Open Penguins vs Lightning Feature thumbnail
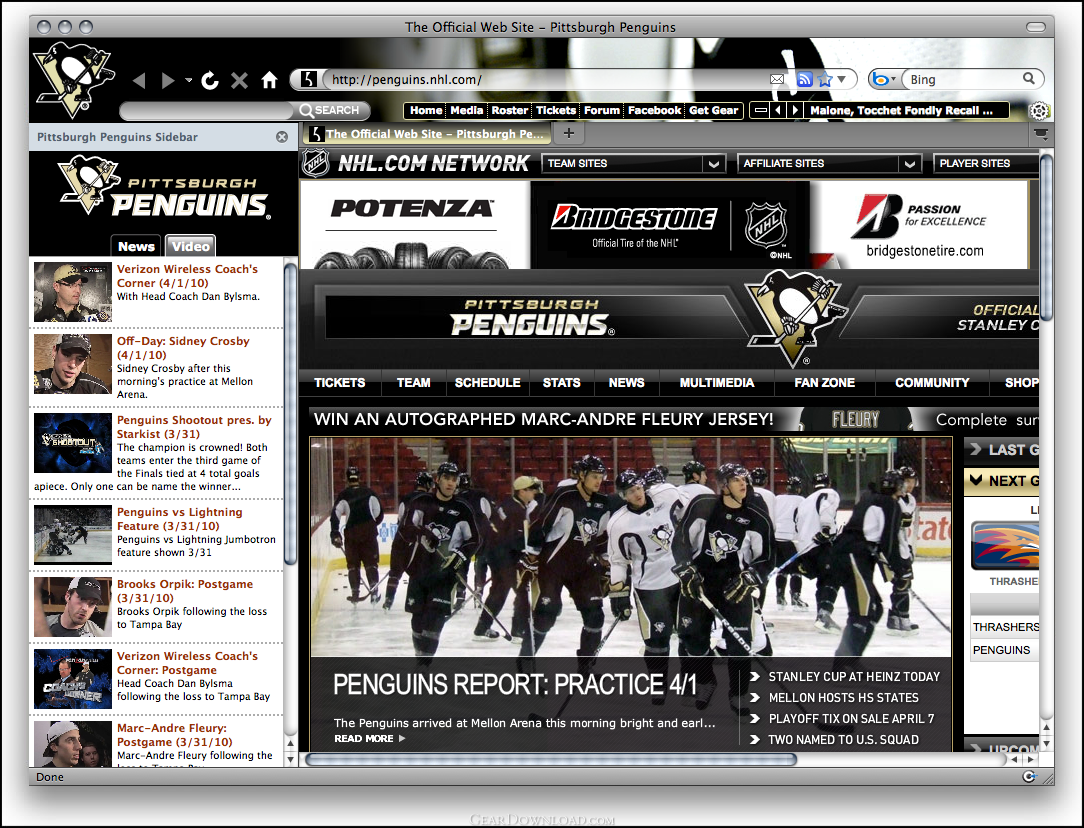Screen dimensions: 1084x828 (x=73, y=535)
